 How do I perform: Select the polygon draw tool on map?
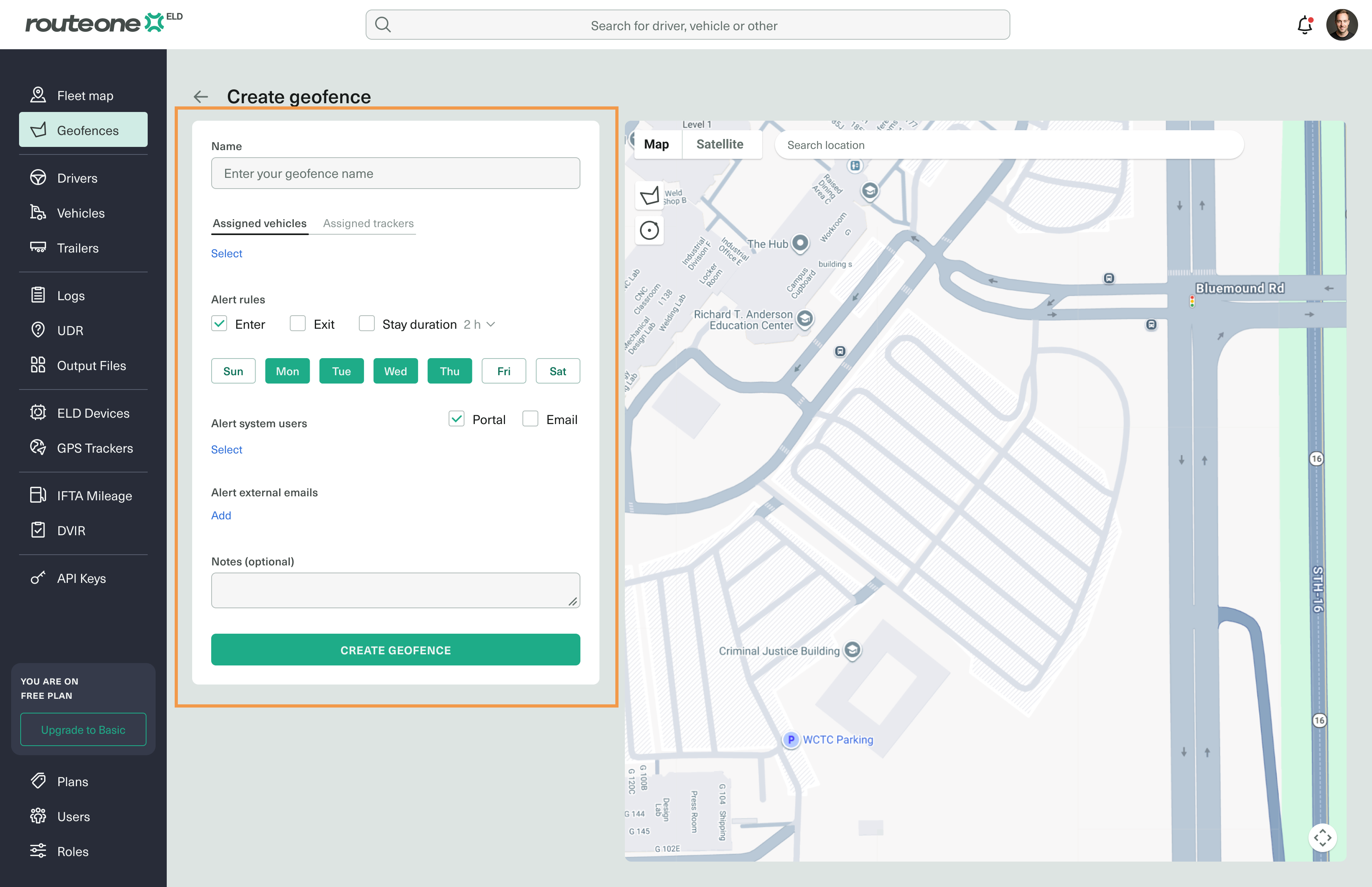649,196
